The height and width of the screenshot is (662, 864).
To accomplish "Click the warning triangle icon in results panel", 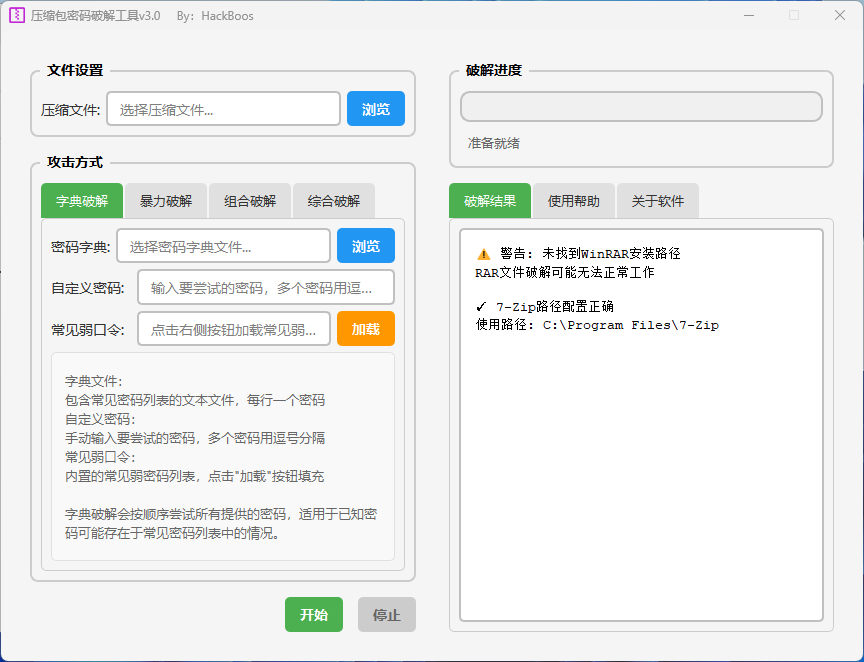I will click(485, 254).
